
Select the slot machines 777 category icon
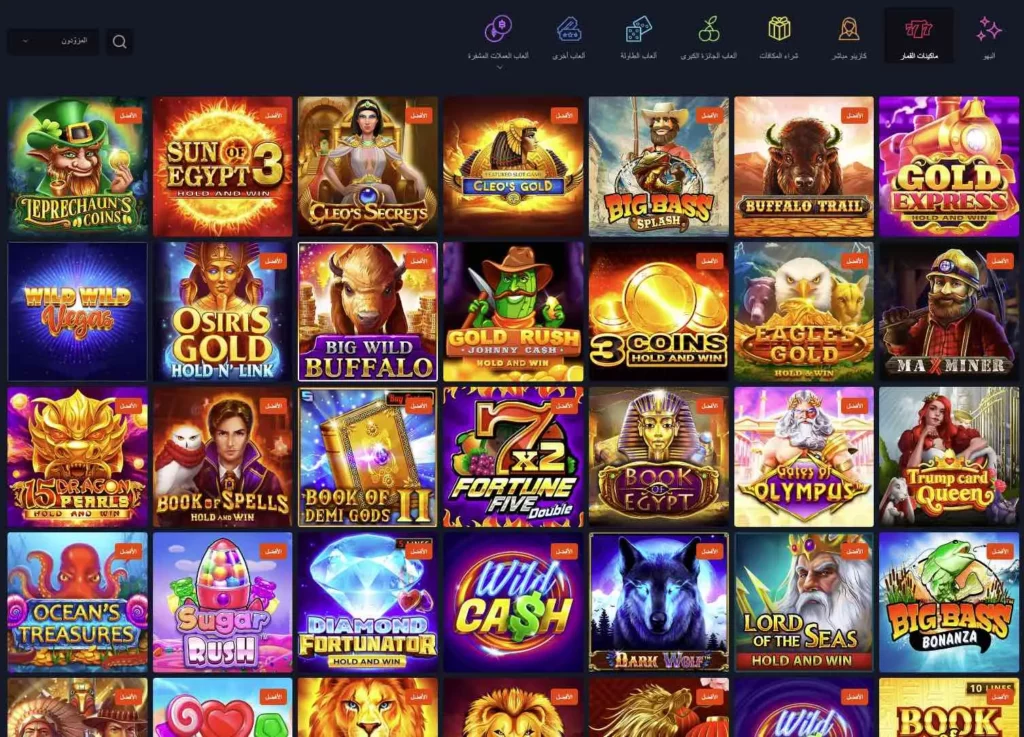pyautogui.click(x=918, y=29)
